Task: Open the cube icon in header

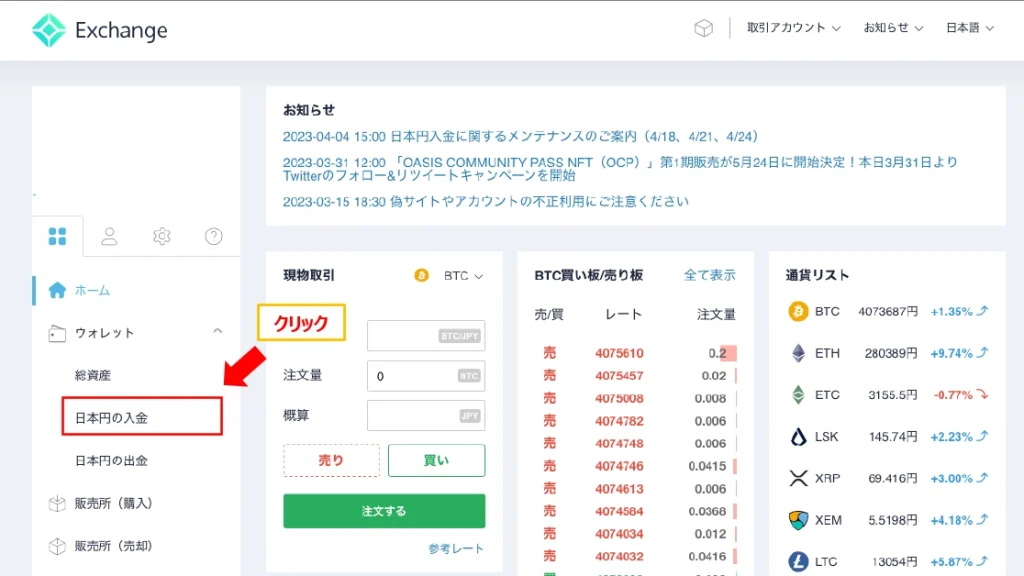Action: tap(703, 28)
